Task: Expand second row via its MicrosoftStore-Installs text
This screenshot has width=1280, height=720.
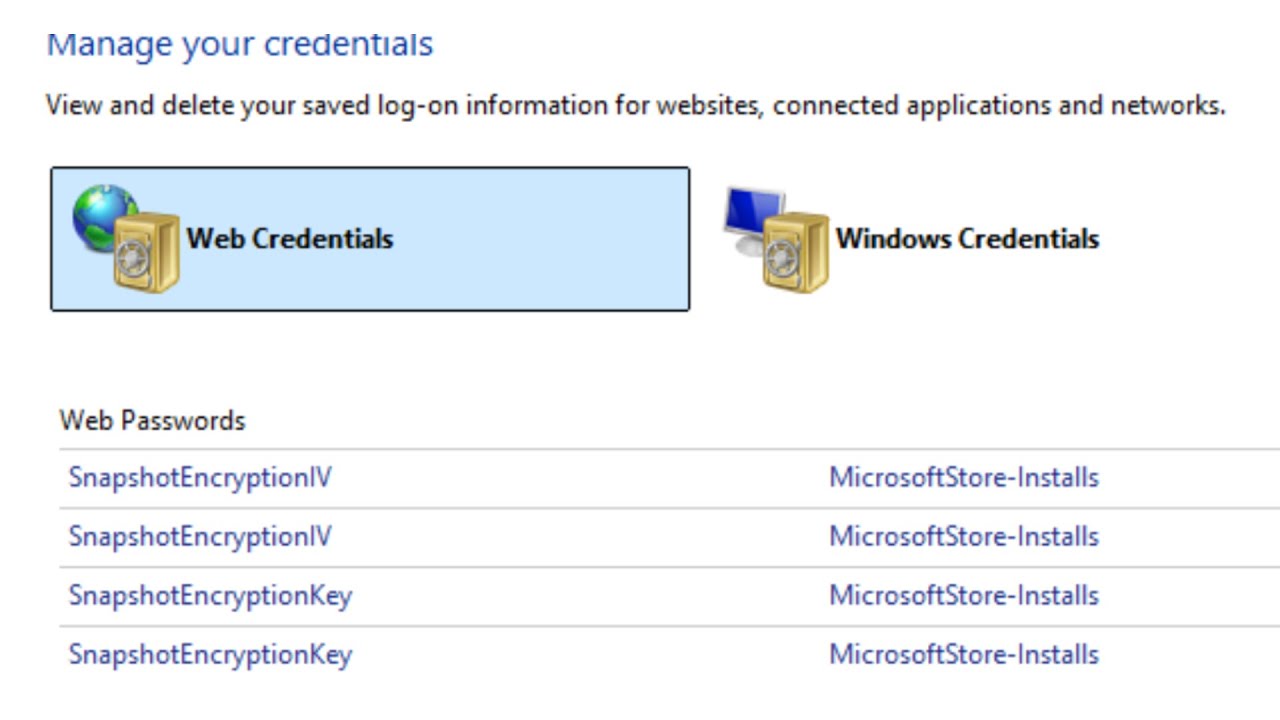Action: point(963,536)
